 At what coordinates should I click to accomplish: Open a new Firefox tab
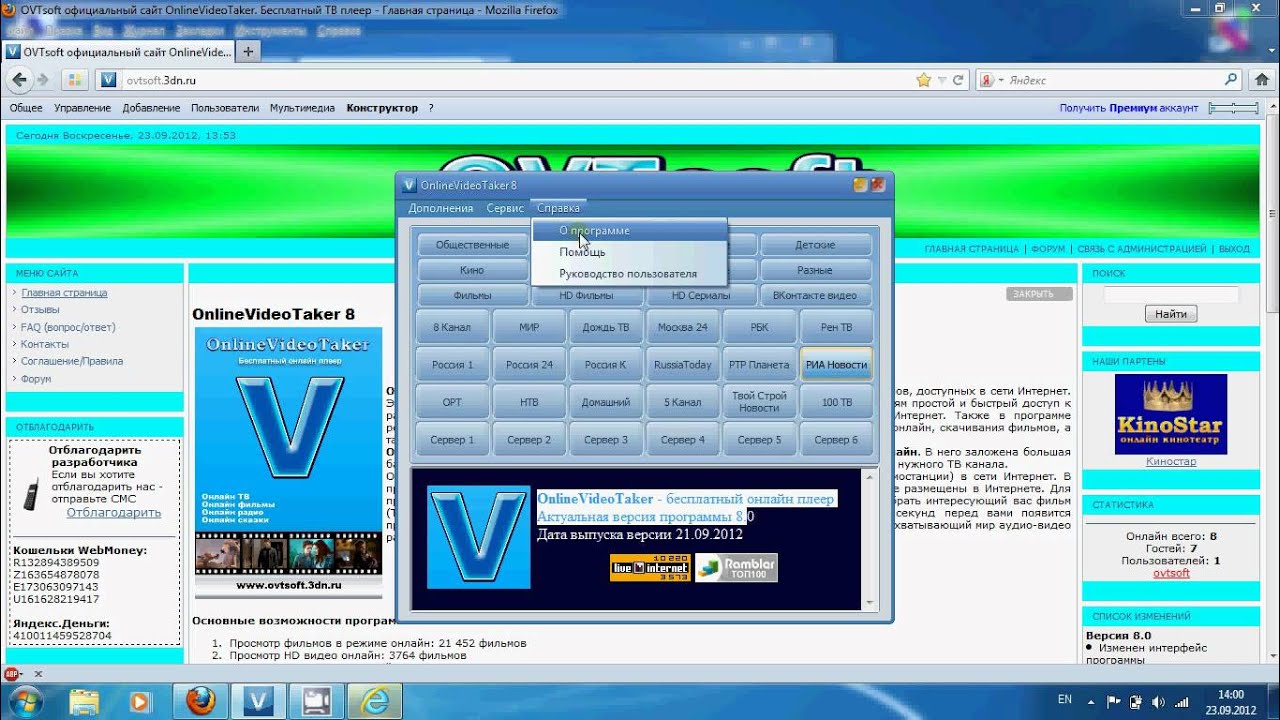coord(249,51)
